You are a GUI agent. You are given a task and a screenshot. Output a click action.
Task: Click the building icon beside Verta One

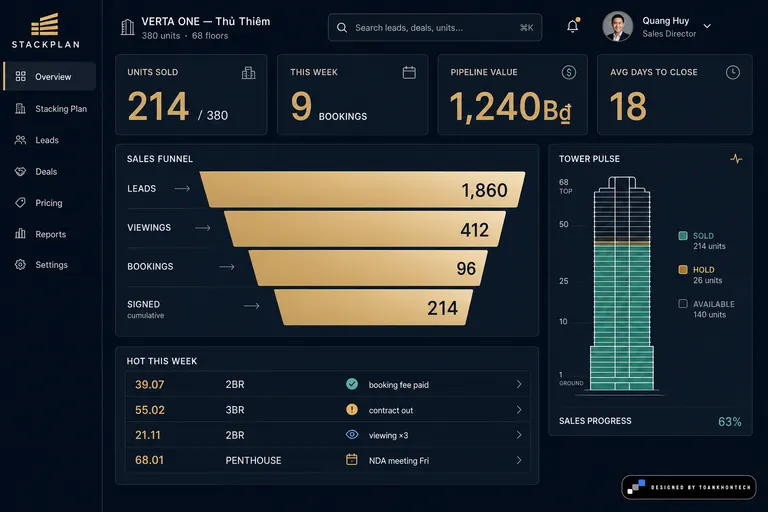pos(127,27)
